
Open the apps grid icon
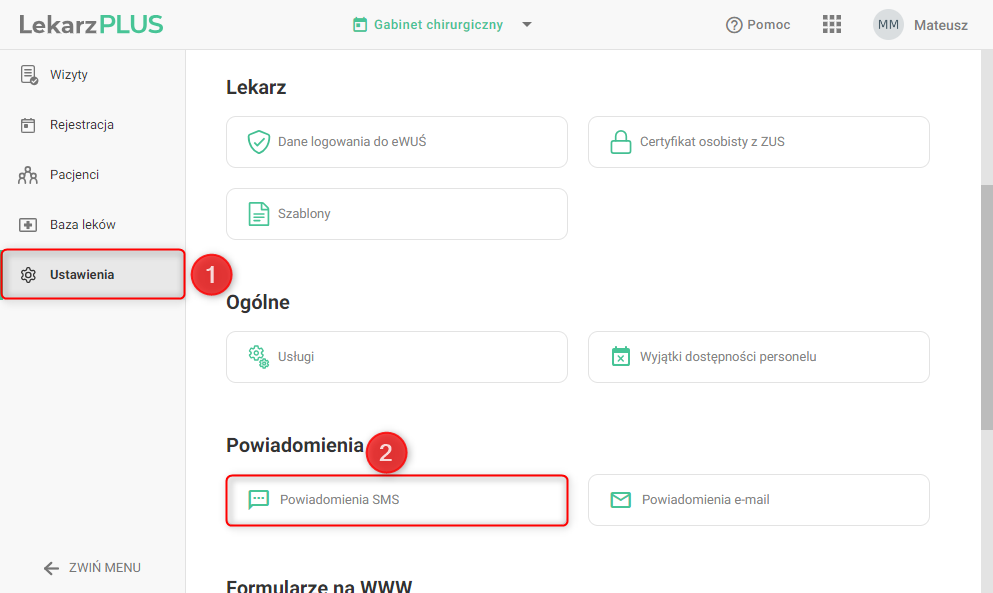tap(832, 25)
